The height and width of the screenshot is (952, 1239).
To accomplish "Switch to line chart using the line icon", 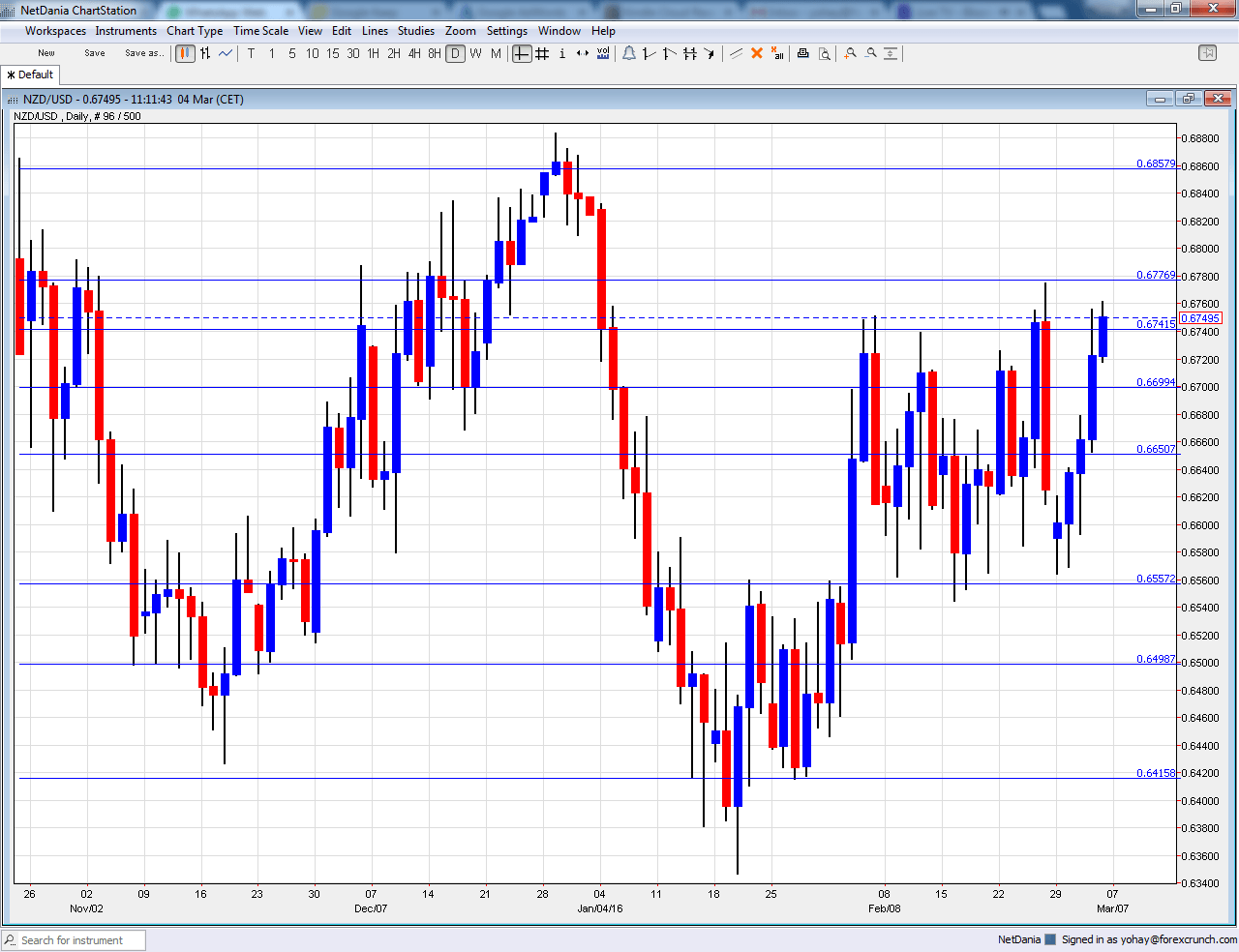I will coord(225,53).
